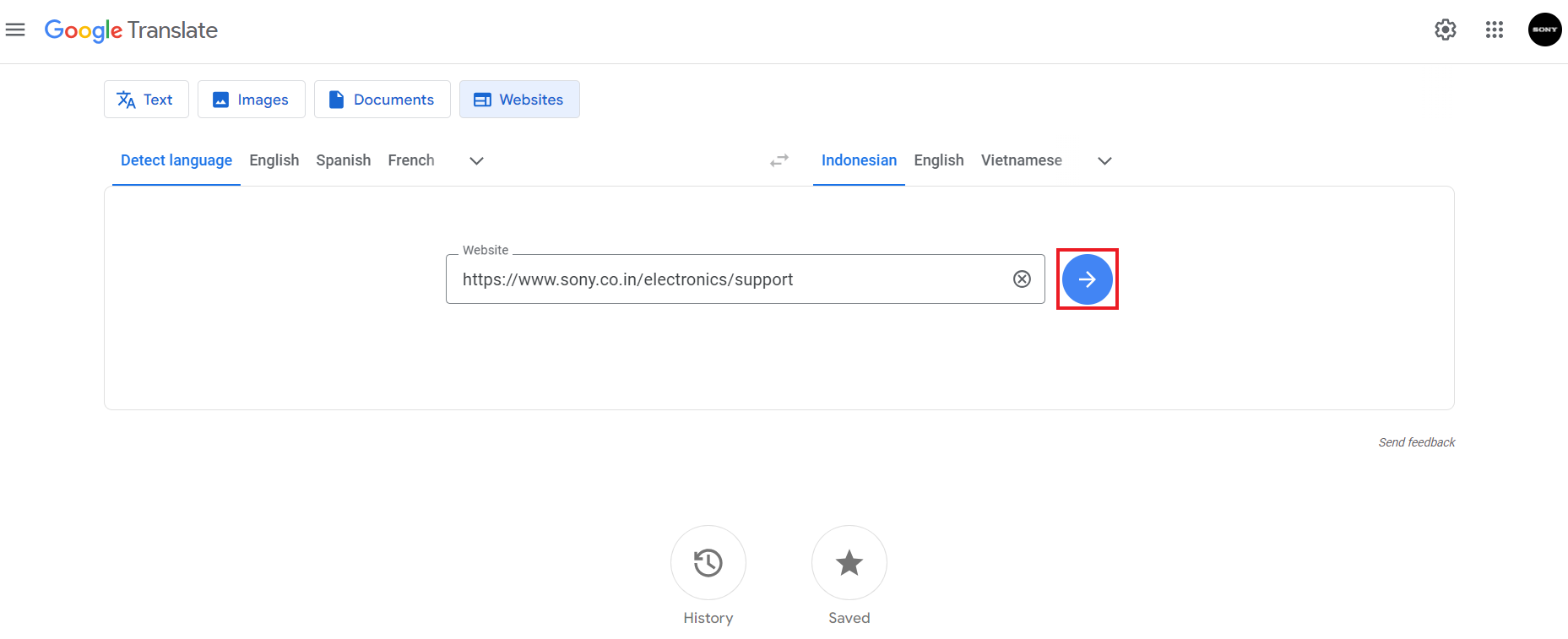Open Saved translations star
The image size is (1568, 639).
pos(849,563)
